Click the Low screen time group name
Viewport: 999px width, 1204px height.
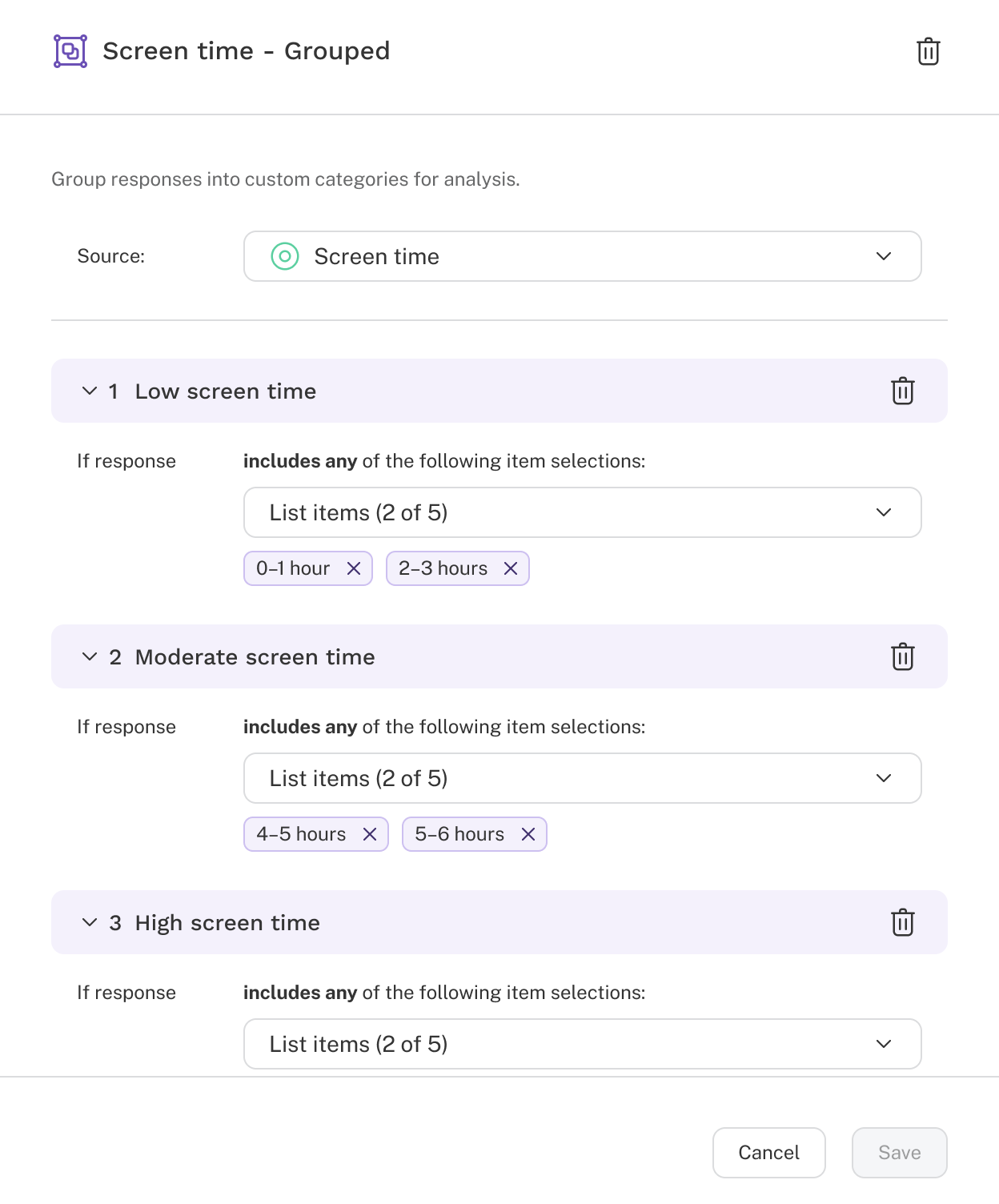pos(226,391)
